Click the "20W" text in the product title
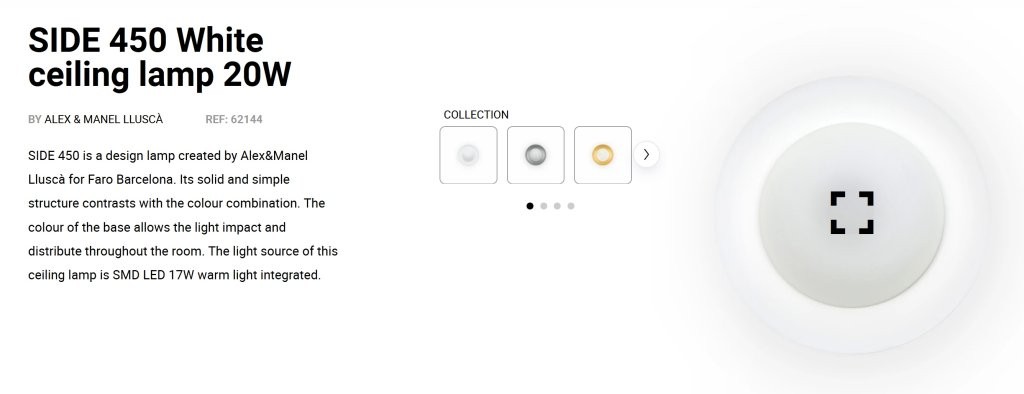This screenshot has width=1024, height=394. pyautogui.click(x=257, y=75)
